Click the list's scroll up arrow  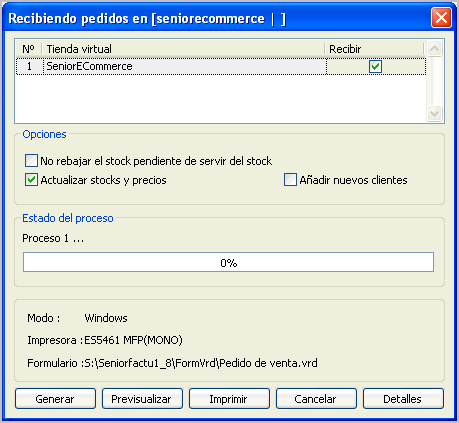pos(434,49)
